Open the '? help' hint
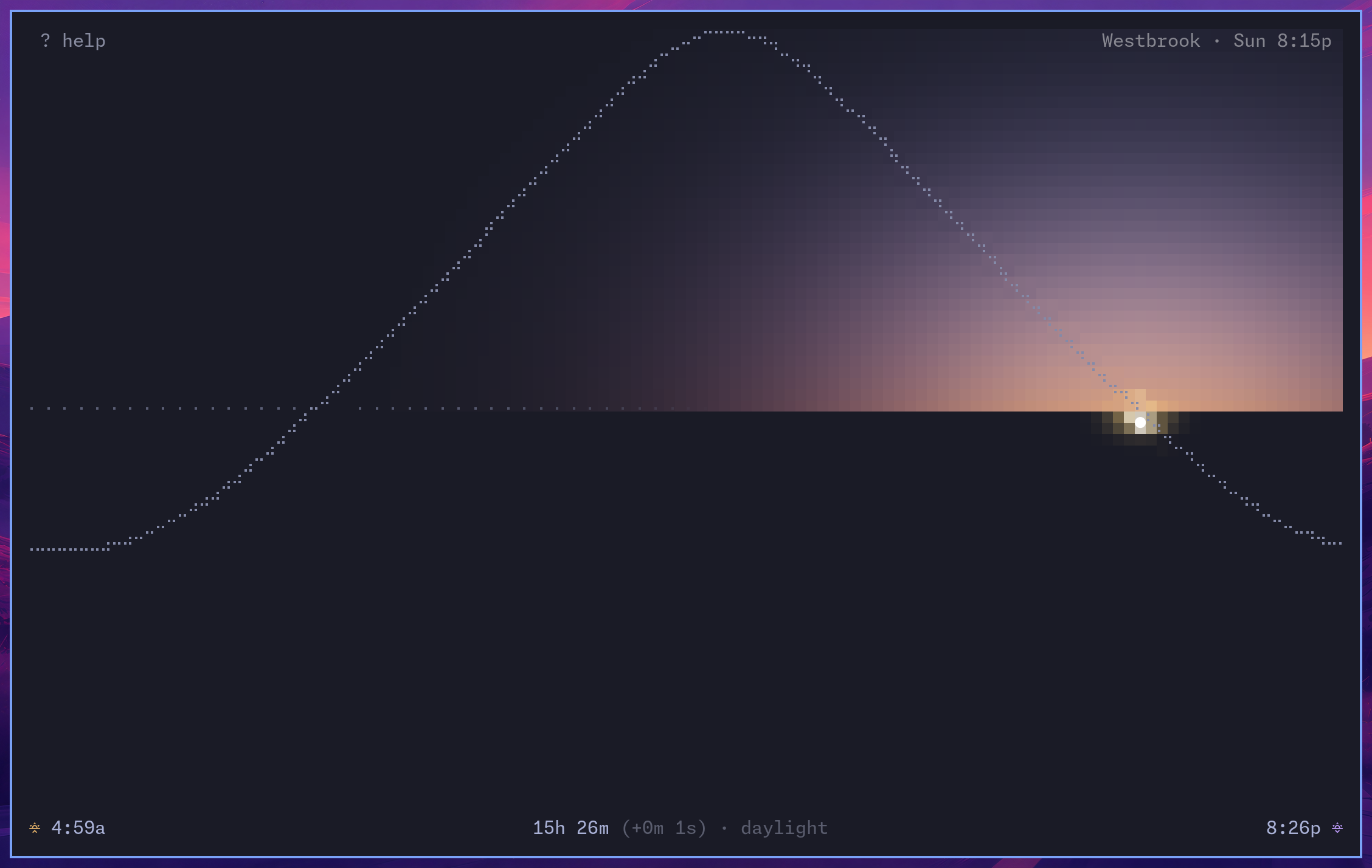 point(73,41)
